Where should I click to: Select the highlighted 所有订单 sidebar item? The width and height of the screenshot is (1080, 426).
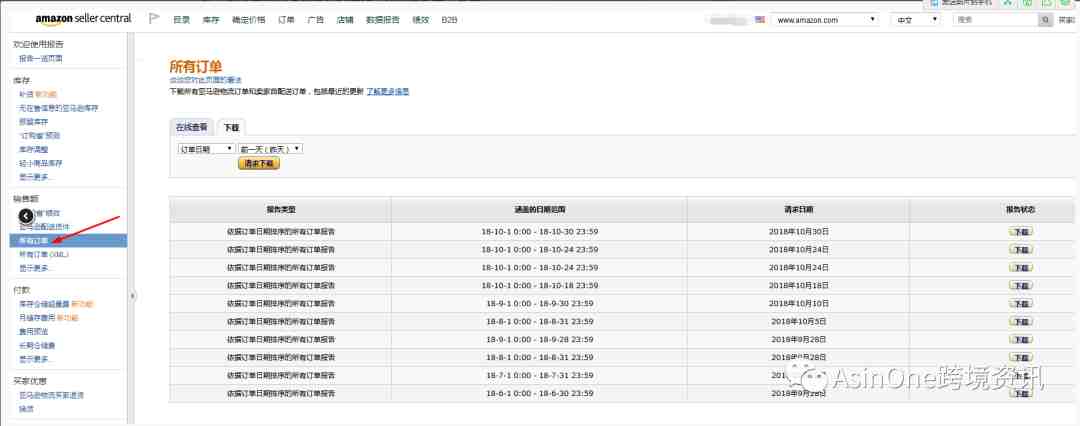68,241
